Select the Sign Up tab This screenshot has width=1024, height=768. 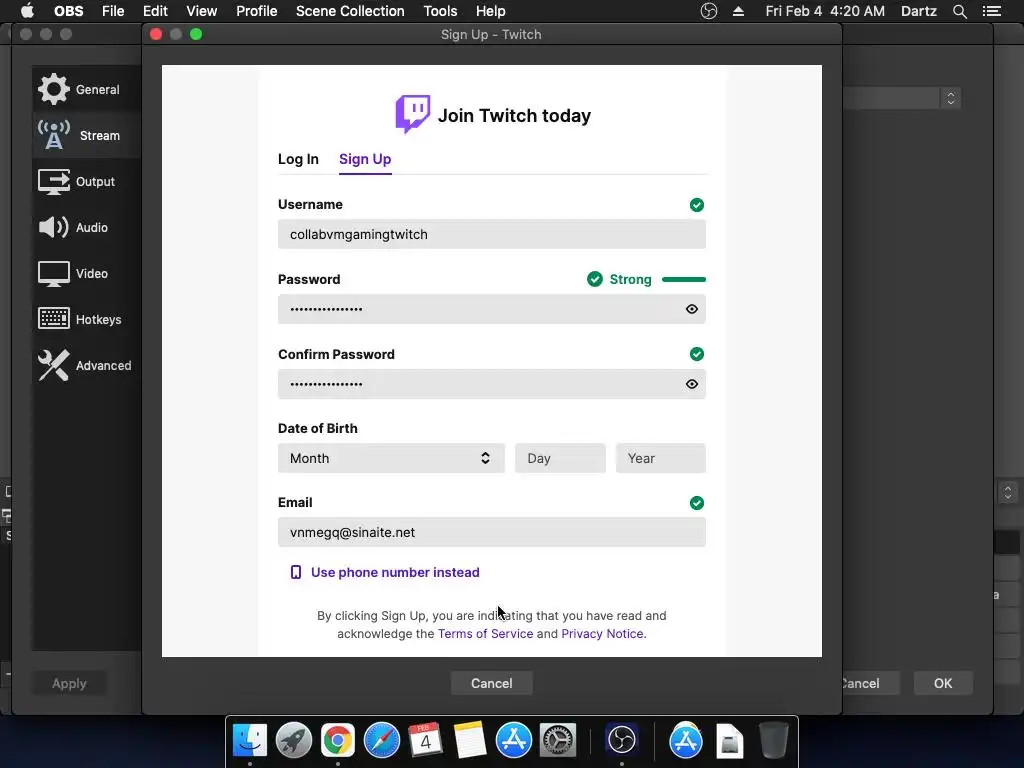click(x=365, y=159)
